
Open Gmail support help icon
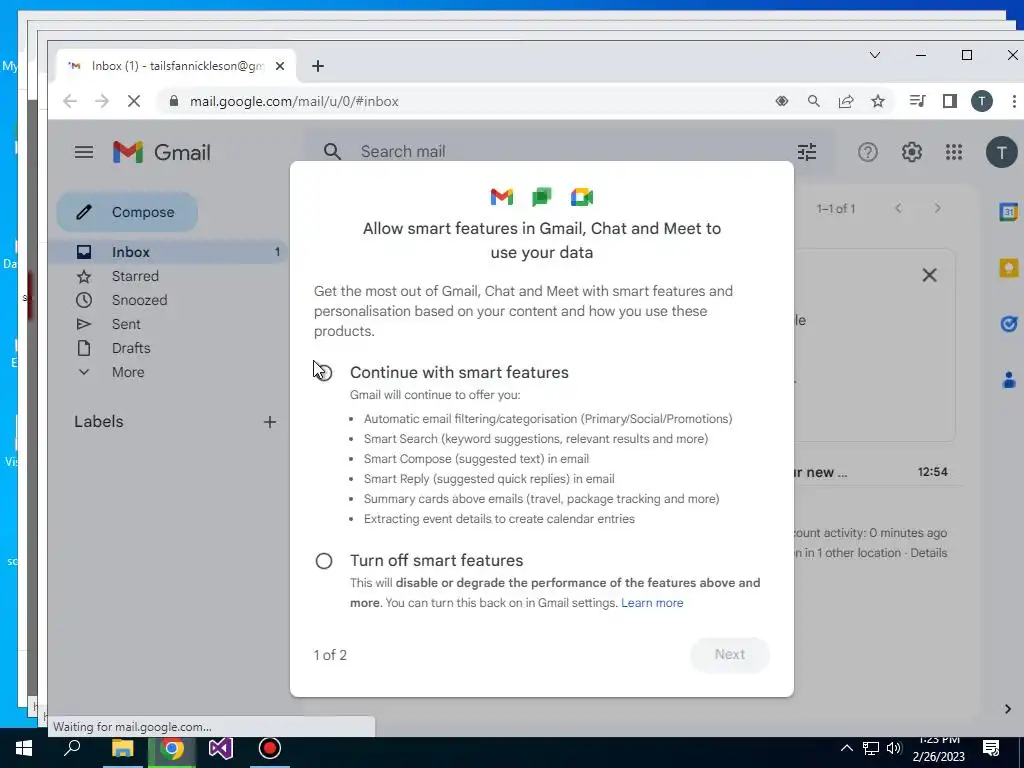[x=867, y=152]
